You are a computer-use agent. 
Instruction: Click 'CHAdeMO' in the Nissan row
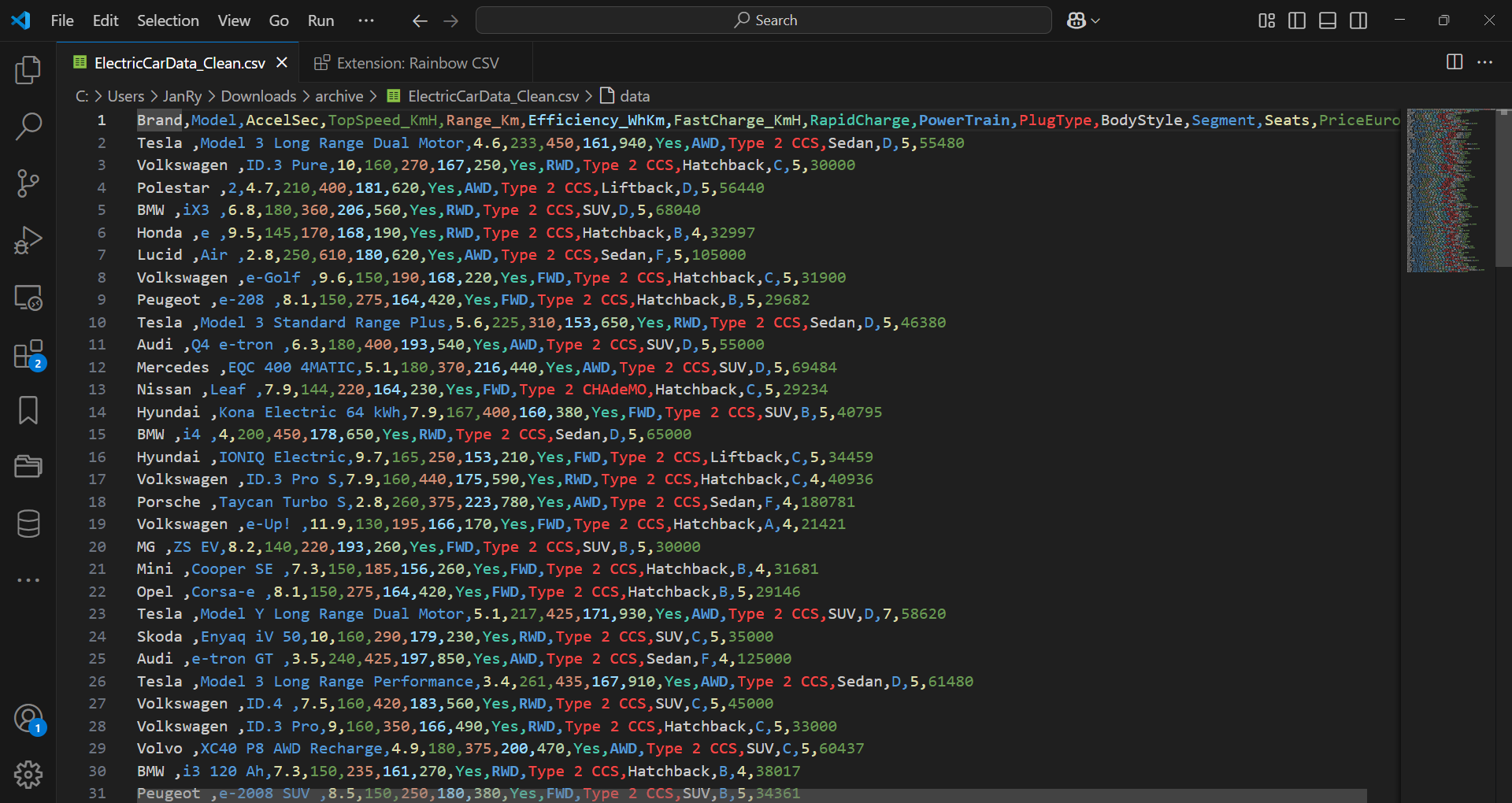(x=614, y=390)
